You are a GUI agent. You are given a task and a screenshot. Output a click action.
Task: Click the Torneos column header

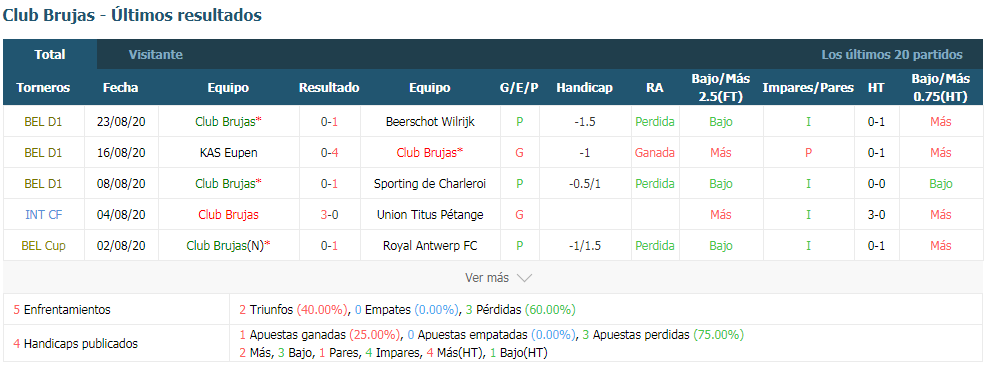point(43,88)
